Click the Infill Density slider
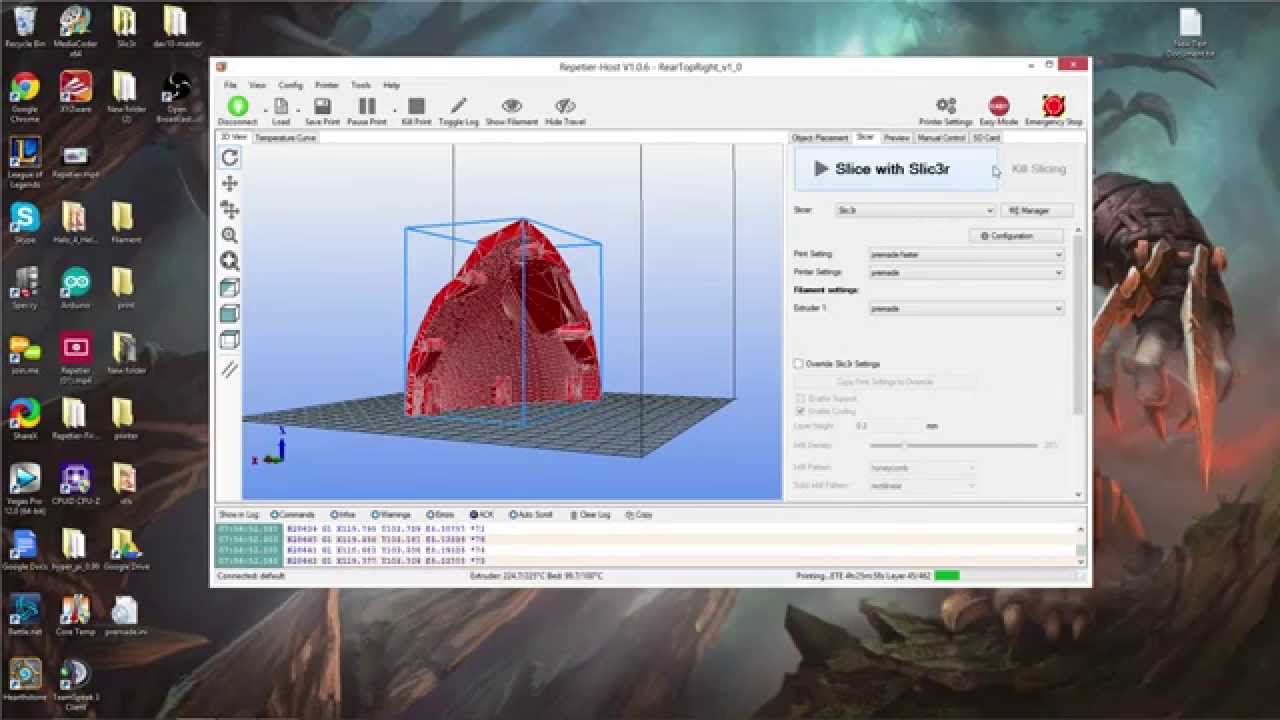This screenshot has height=720, width=1280. coord(953,445)
